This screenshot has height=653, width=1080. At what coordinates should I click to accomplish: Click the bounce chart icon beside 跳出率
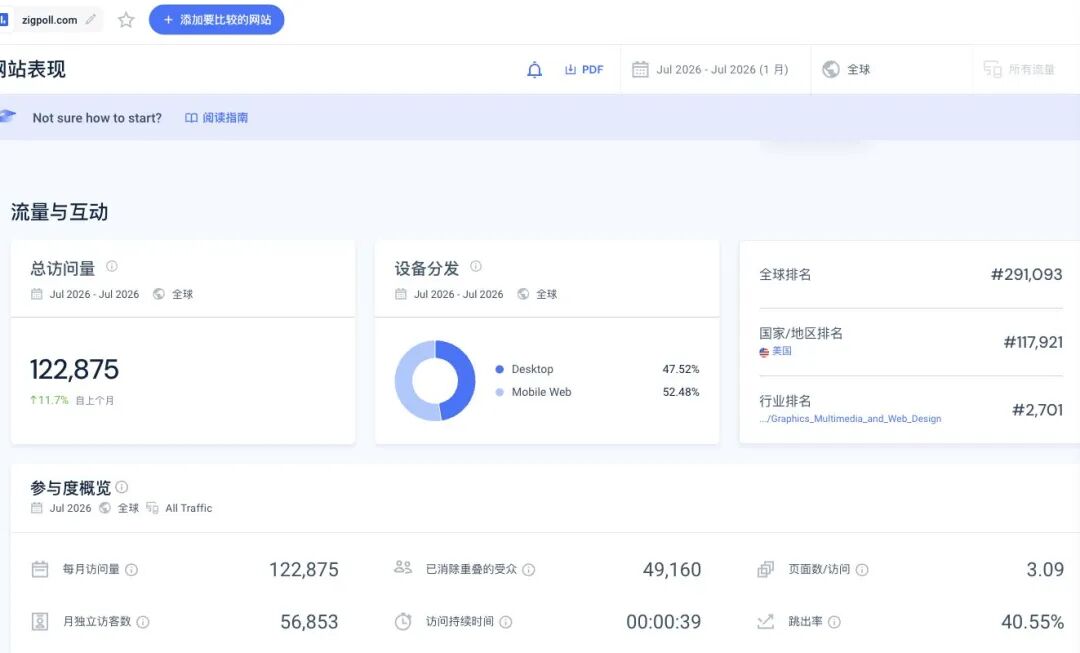pos(765,621)
